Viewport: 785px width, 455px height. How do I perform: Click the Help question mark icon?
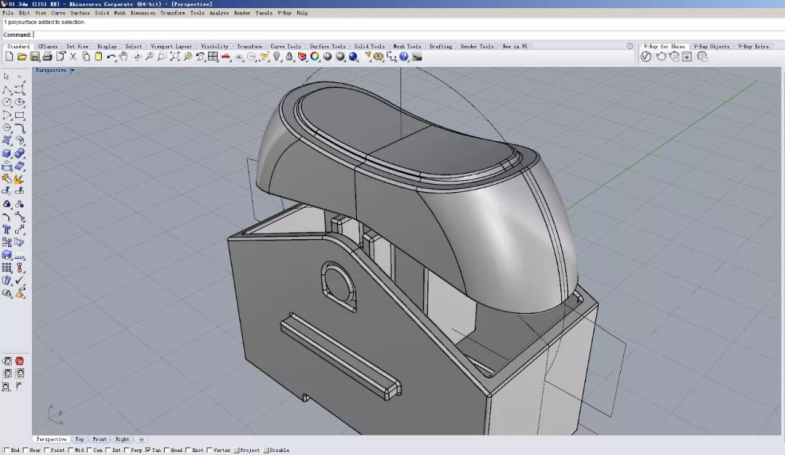(404, 57)
